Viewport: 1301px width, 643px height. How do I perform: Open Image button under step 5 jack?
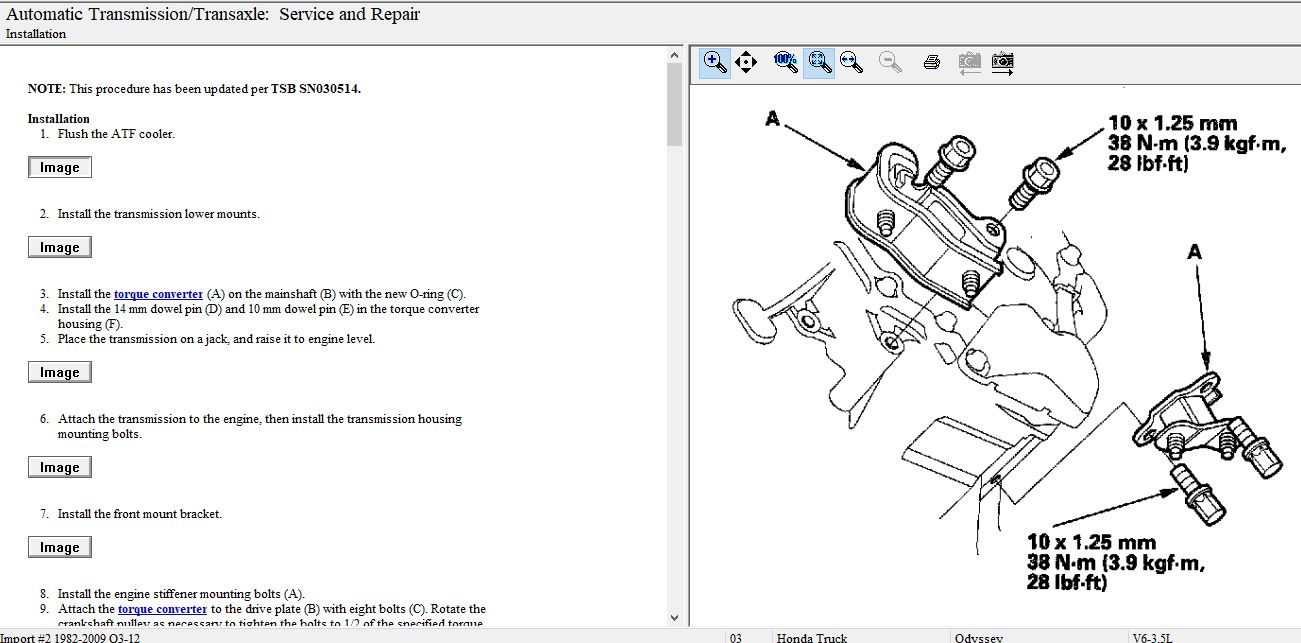pos(60,372)
